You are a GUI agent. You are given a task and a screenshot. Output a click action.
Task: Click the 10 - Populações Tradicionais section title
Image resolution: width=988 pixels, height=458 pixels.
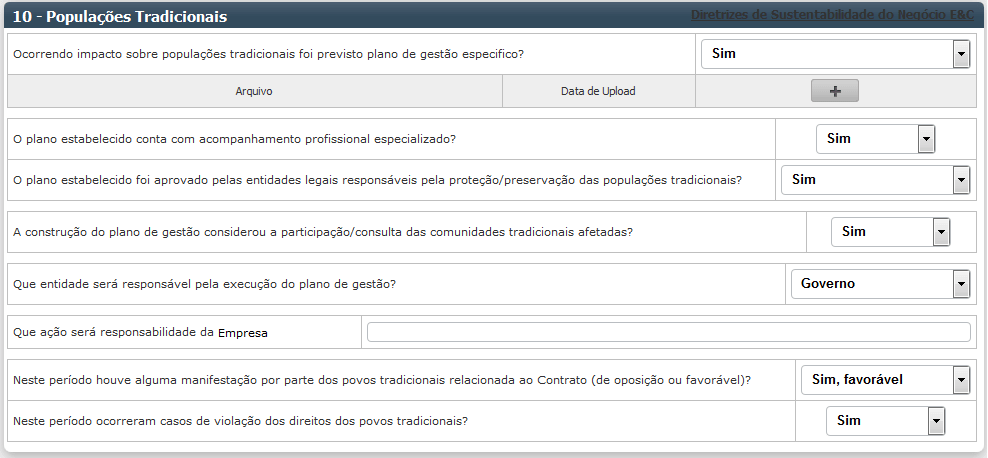click(x=120, y=17)
